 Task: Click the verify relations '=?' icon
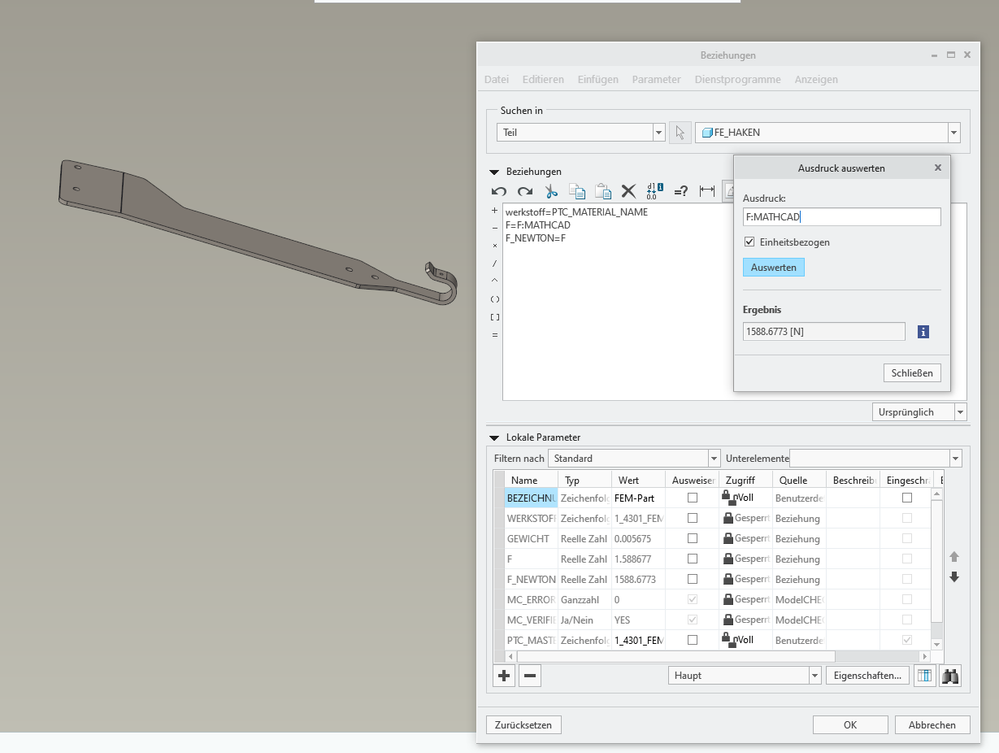[x=681, y=191]
